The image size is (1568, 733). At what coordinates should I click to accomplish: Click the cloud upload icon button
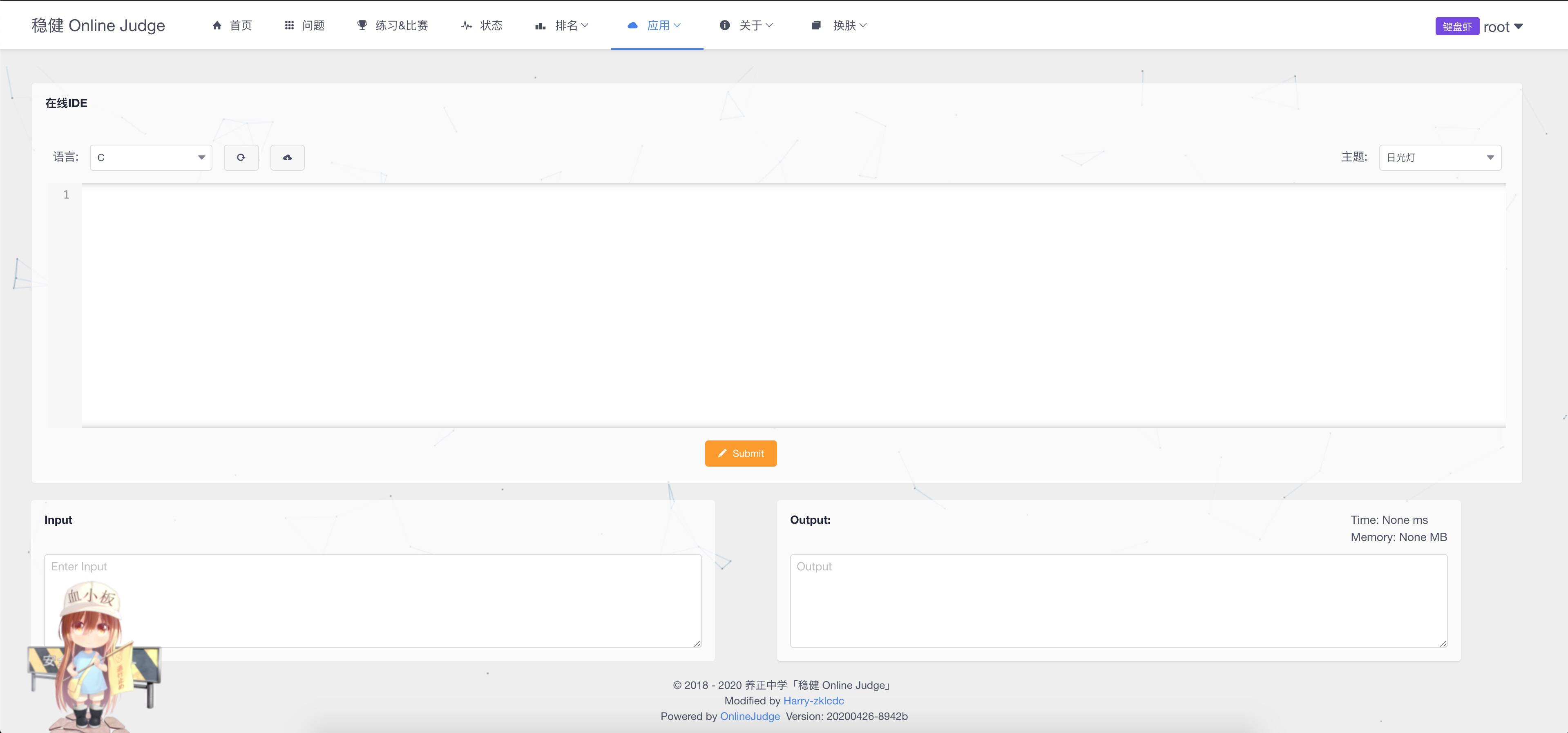287,158
